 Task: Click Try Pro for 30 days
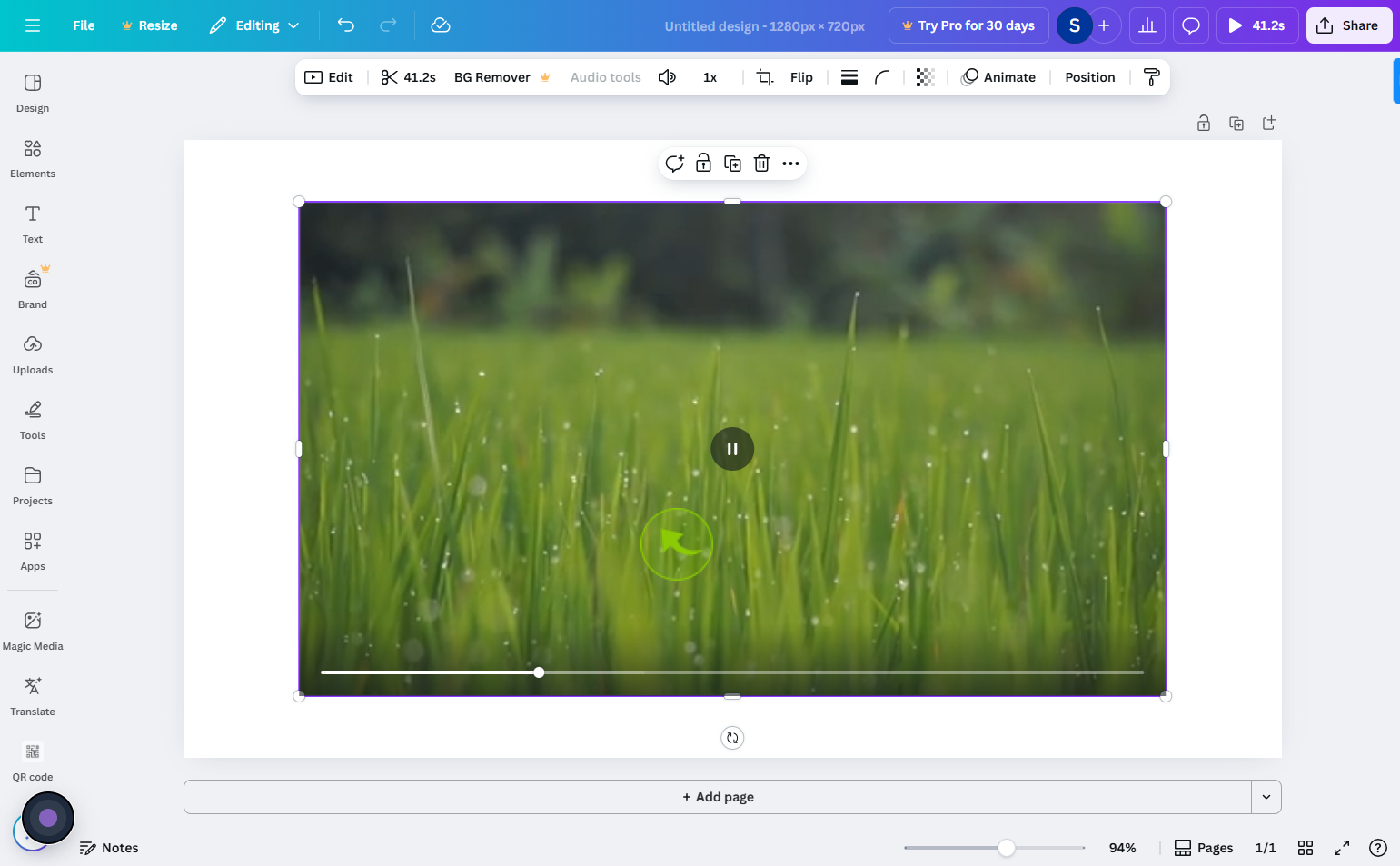(x=968, y=25)
